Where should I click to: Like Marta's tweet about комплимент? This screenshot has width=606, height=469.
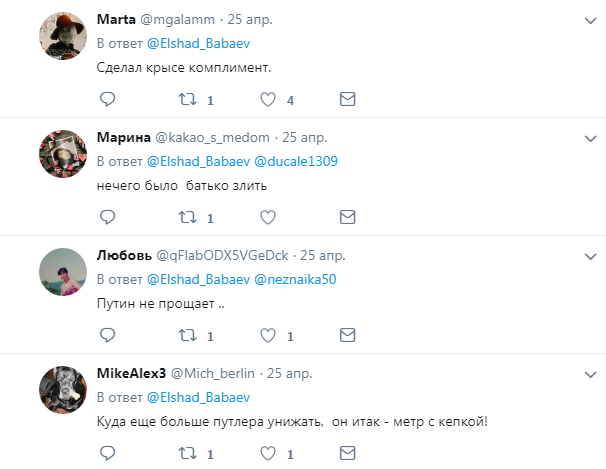click(x=267, y=100)
